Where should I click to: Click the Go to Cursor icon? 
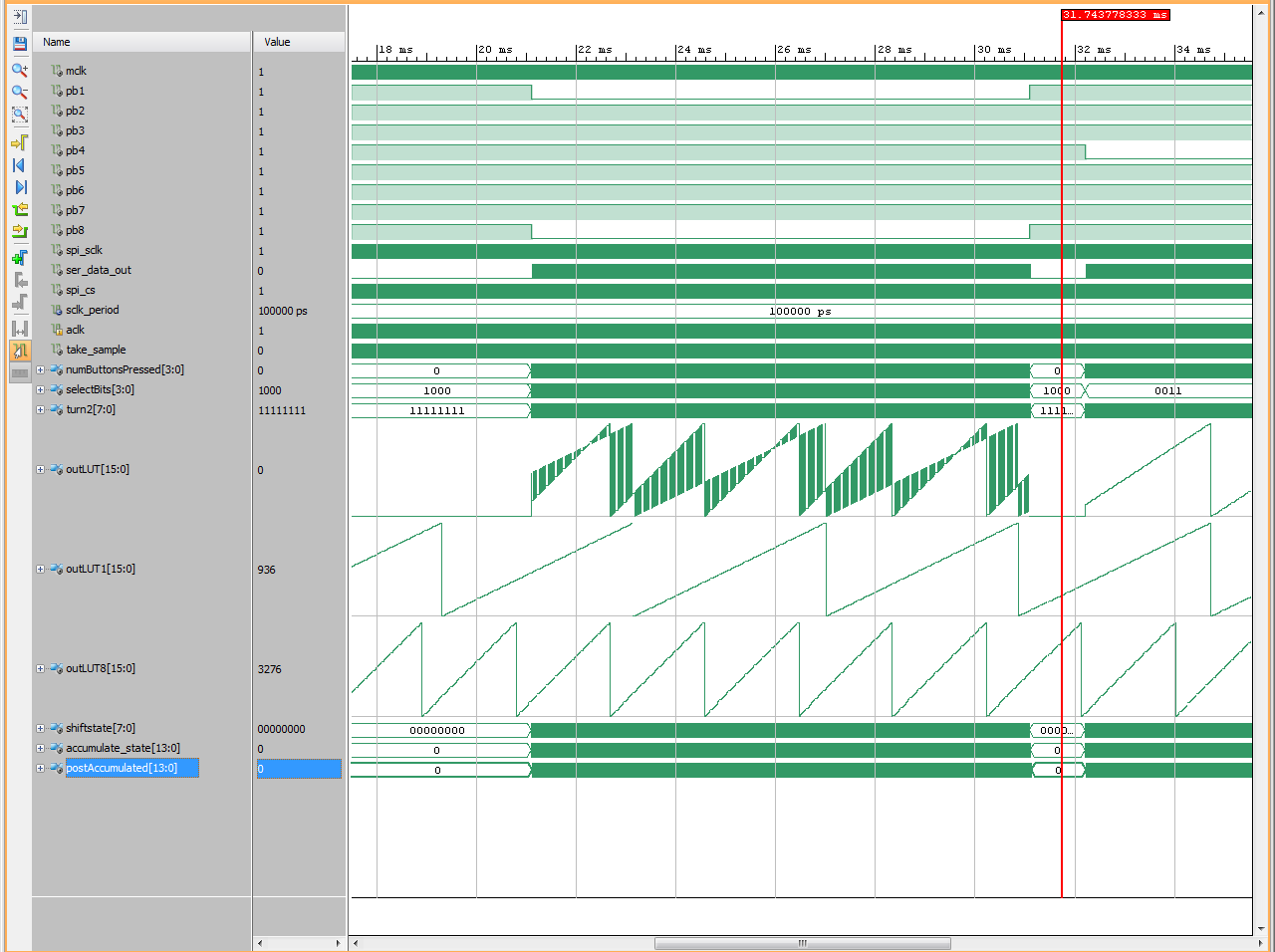pyautogui.click(x=19, y=142)
